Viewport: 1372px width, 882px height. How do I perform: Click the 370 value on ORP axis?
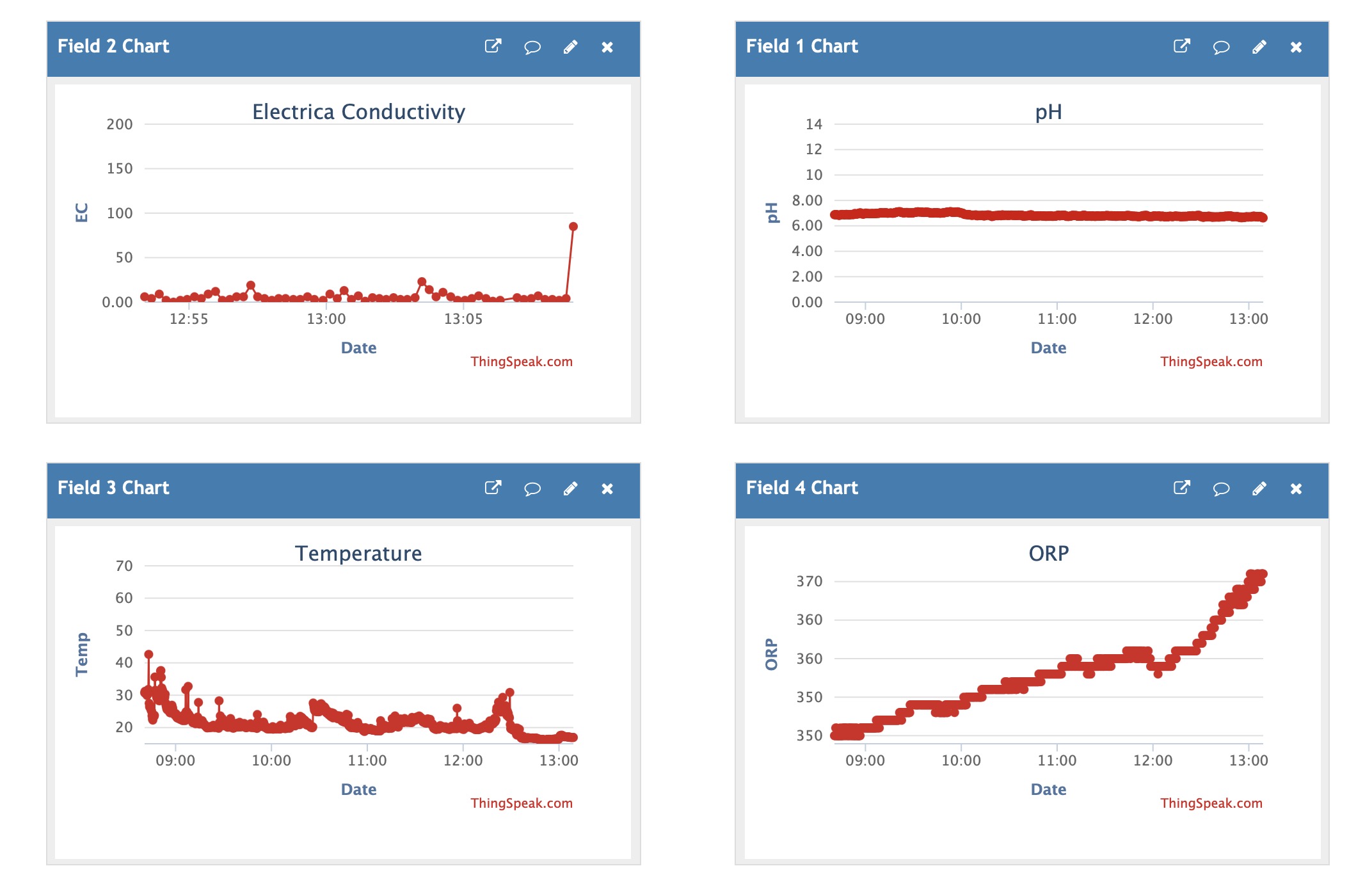click(809, 581)
